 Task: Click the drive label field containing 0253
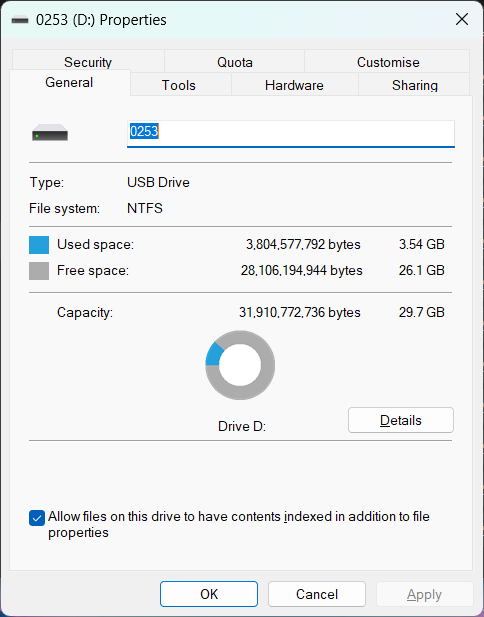pyautogui.click(x=291, y=134)
